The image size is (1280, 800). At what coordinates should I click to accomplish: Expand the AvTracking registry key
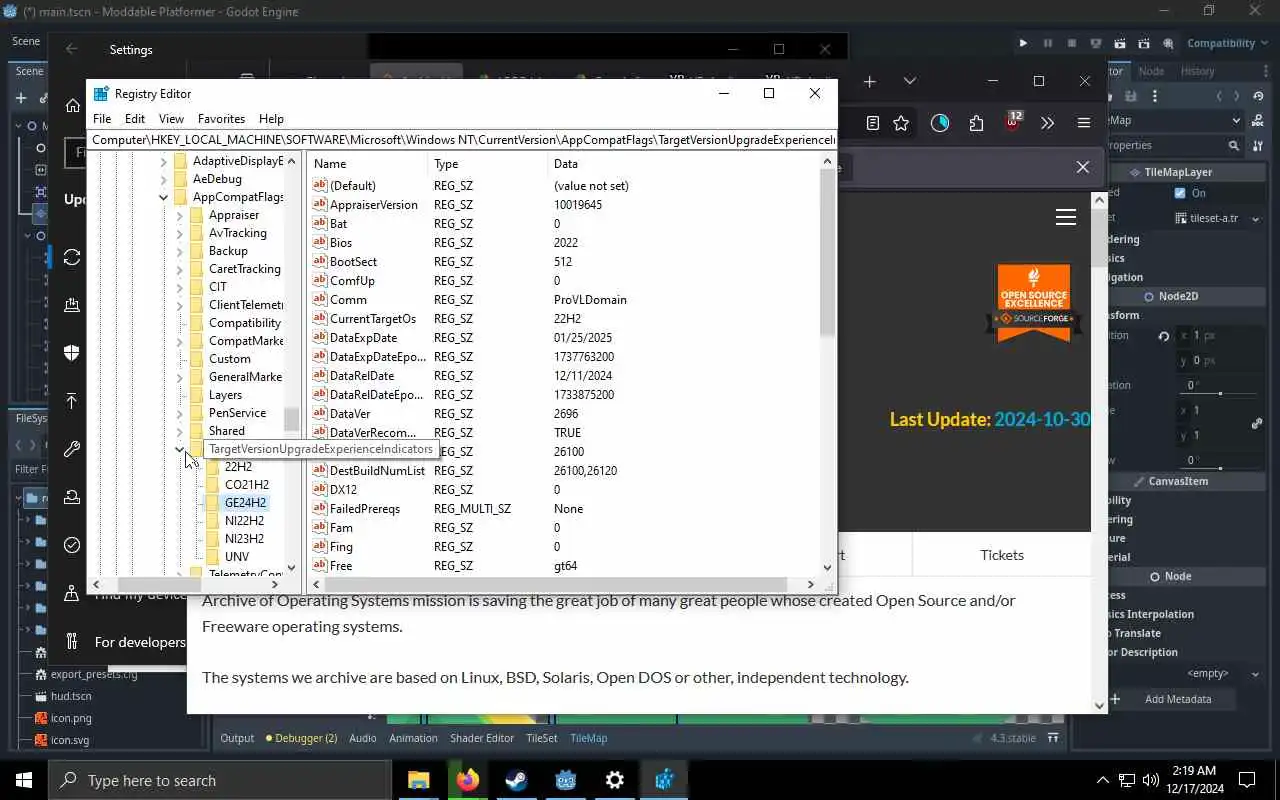179,233
